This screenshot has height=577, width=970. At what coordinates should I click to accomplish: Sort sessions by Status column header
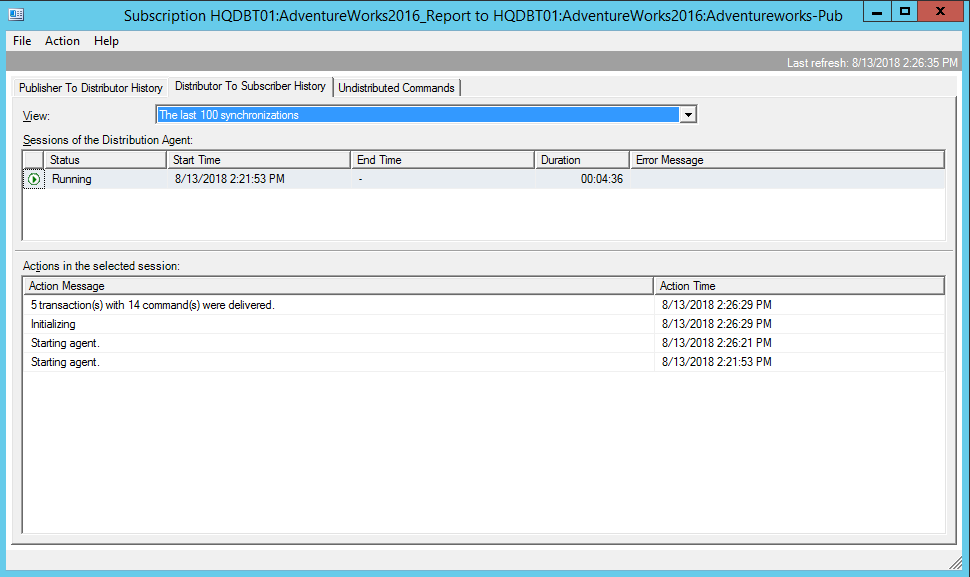pos(105,160)
